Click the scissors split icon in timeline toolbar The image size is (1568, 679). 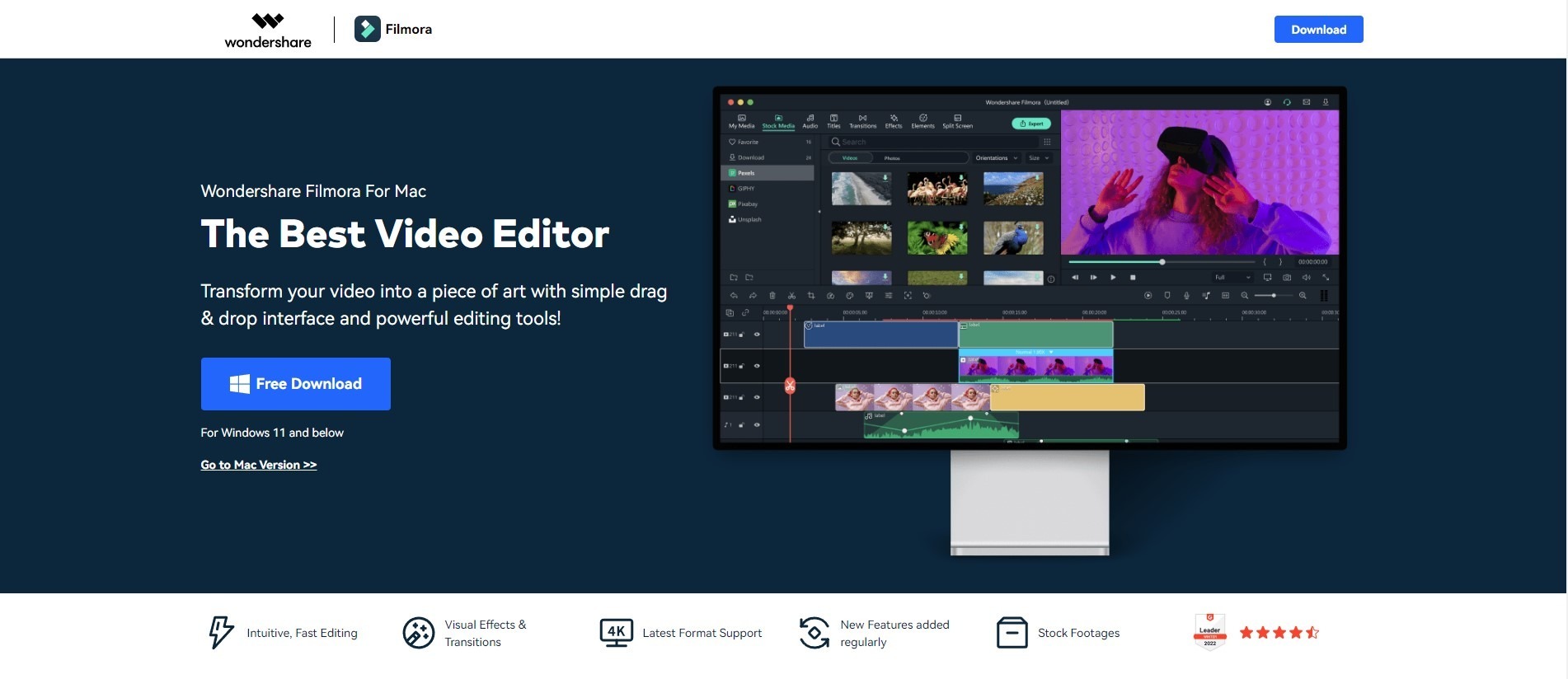click(x=791, y=296)
